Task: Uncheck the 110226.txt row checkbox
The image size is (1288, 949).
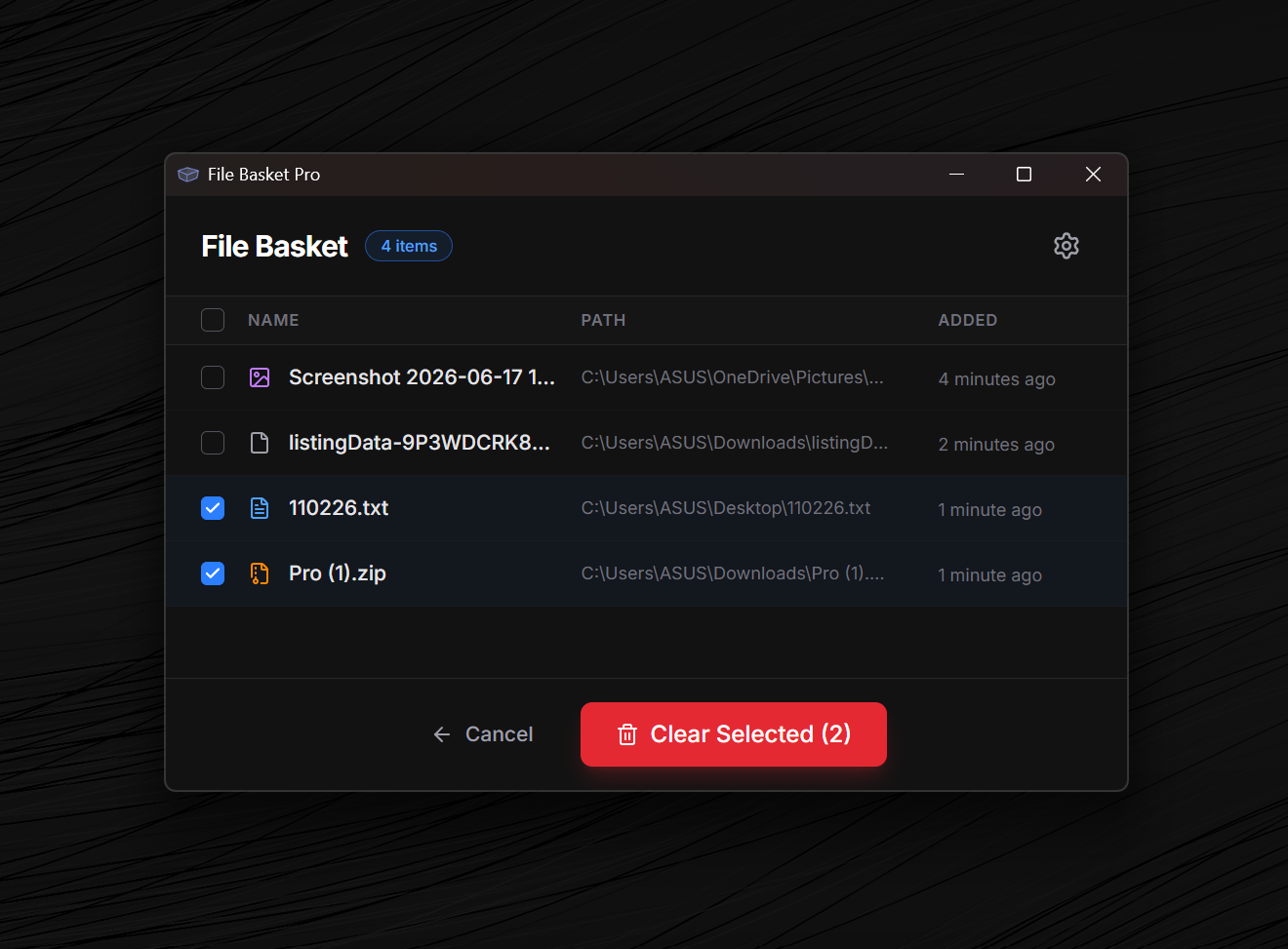Action: coord(213,508)
